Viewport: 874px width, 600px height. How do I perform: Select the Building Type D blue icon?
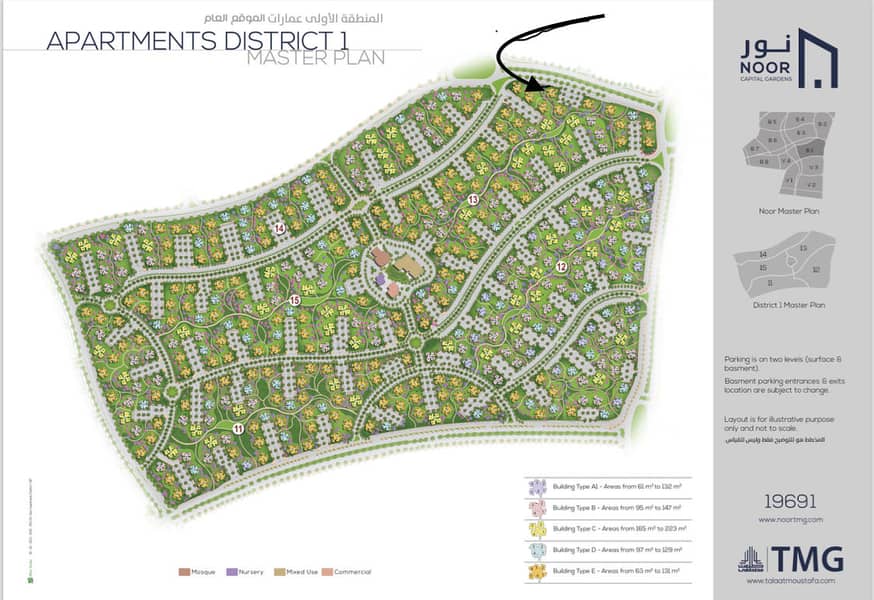pyautogui.click(x=537, y=550)
